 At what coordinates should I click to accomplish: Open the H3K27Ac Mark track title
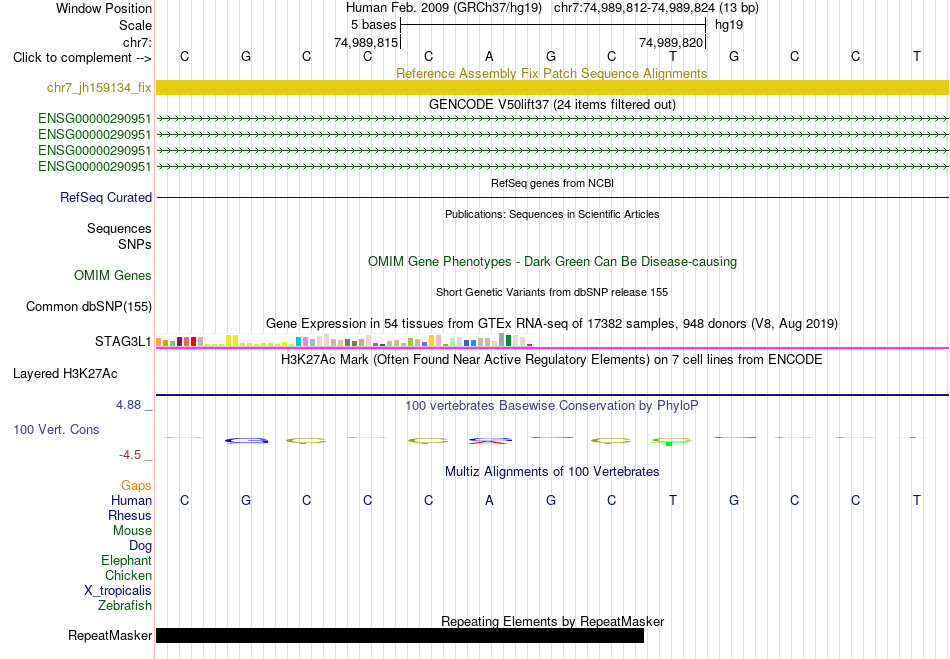click(x=552, y=360)
